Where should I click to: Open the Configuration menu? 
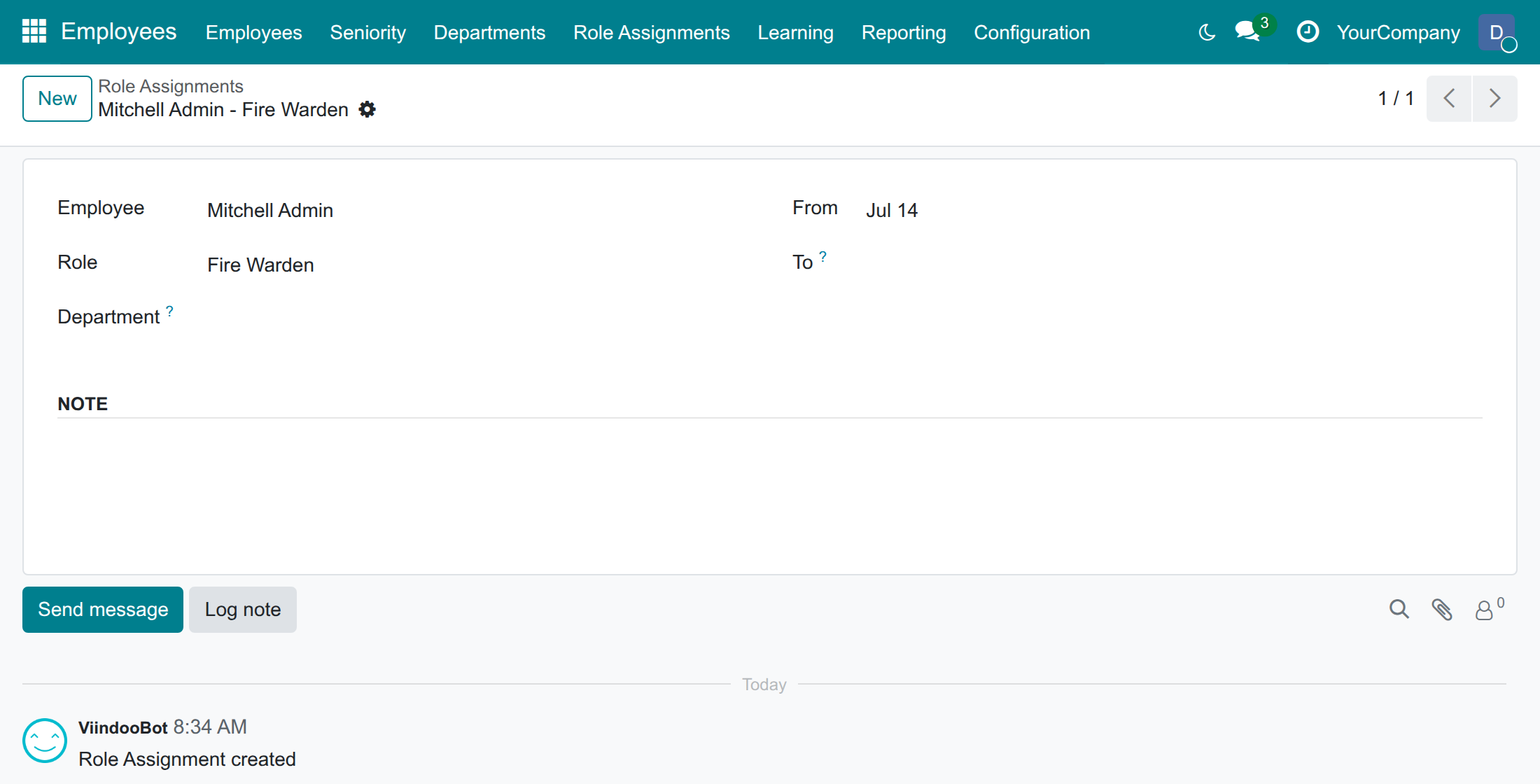(1032, 32)
